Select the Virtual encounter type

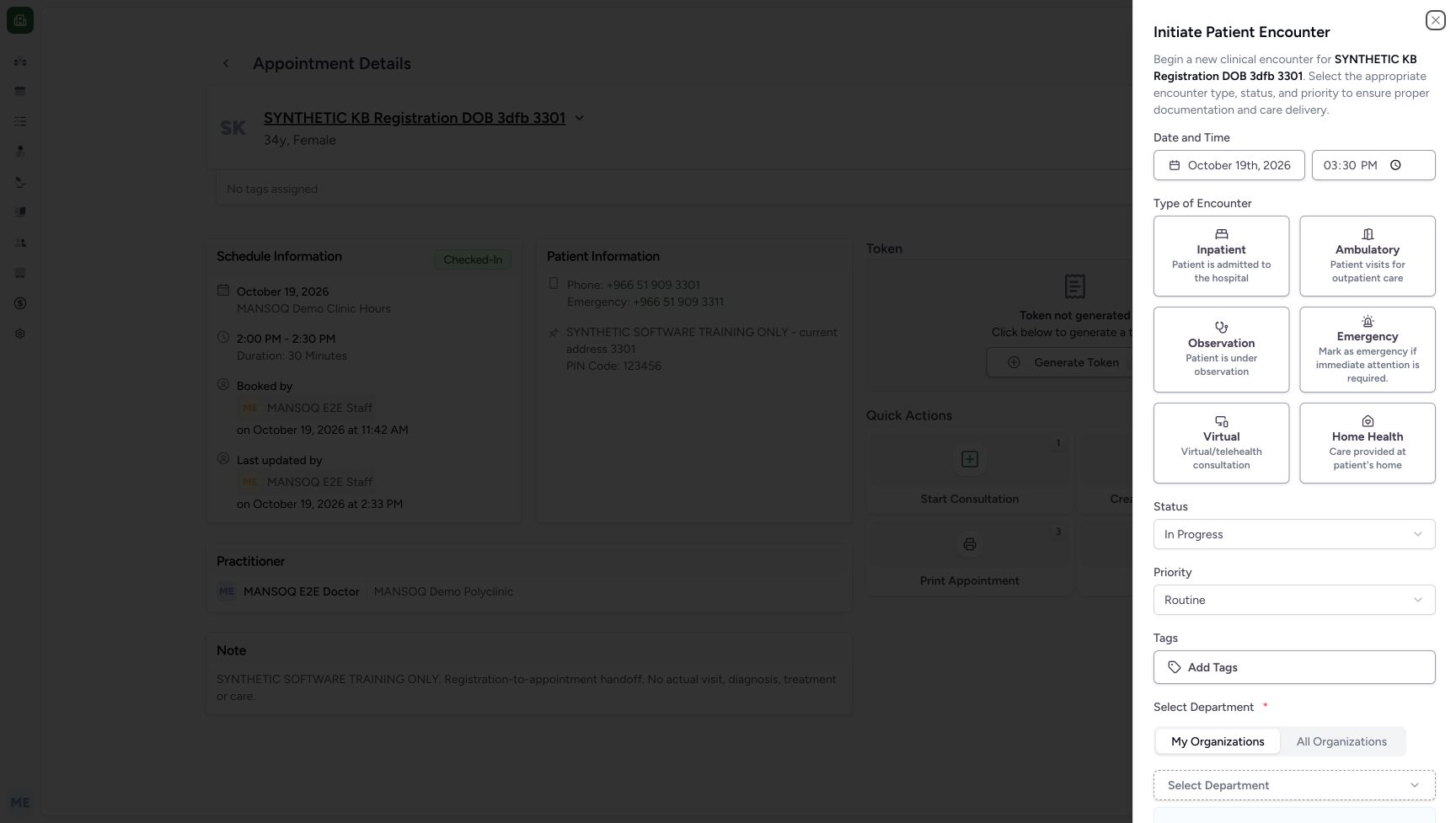1221,443
